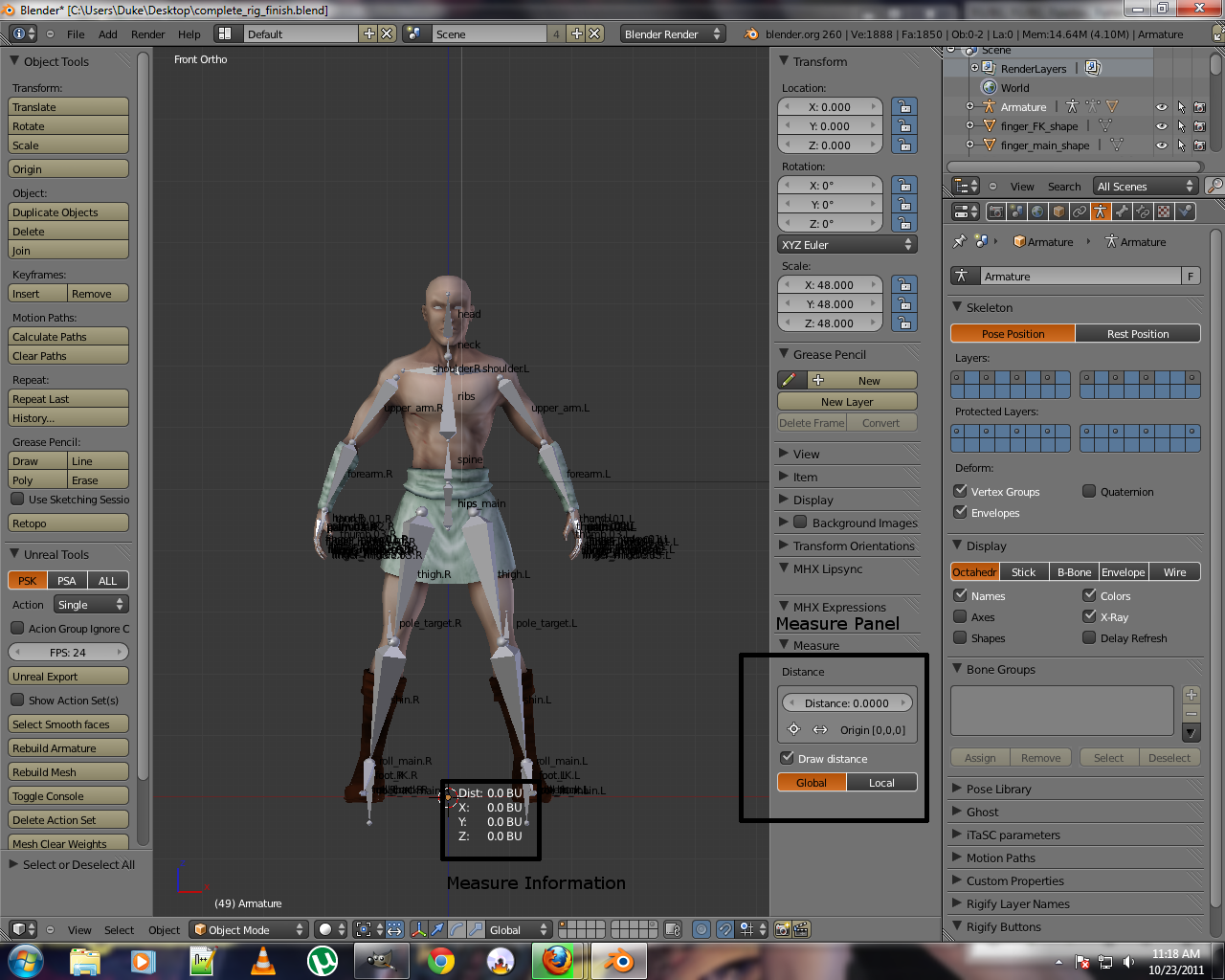Open the Action Single dropdown in Unreal Tools
The image size is (1225, 980).
pyautogui.click(x=91, y=604)
